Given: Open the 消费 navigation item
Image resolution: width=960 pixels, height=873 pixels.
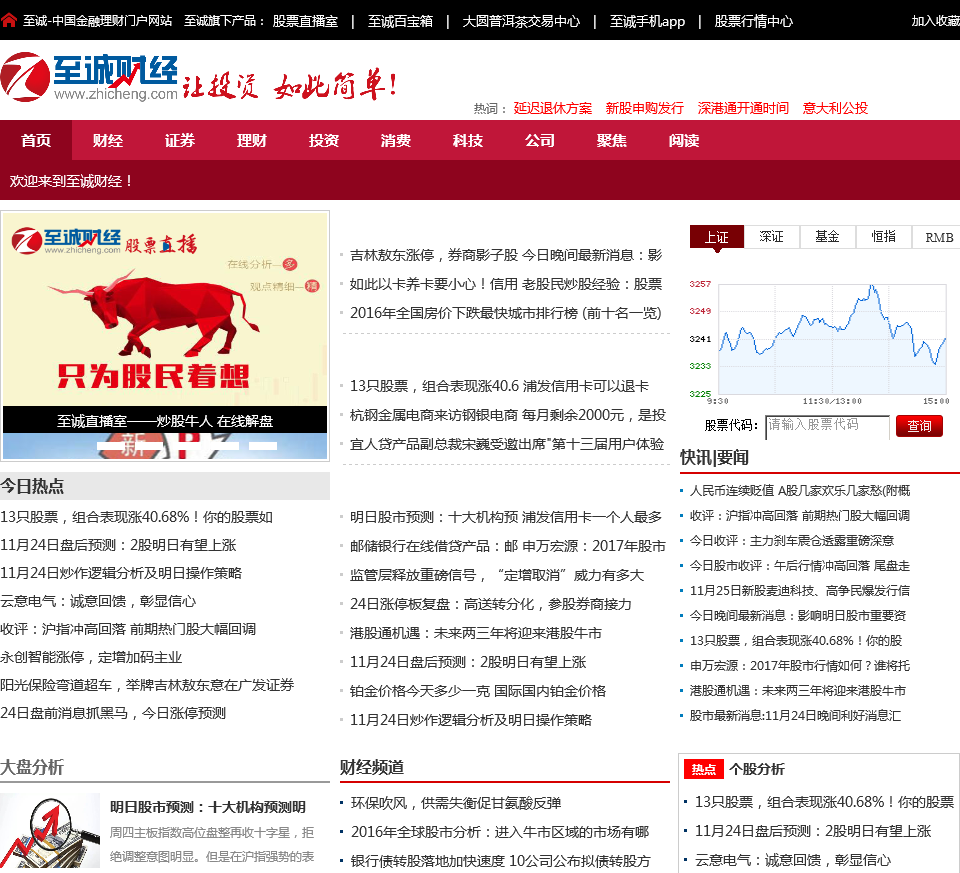Looking at the screenshot, I should click(396, 140).
